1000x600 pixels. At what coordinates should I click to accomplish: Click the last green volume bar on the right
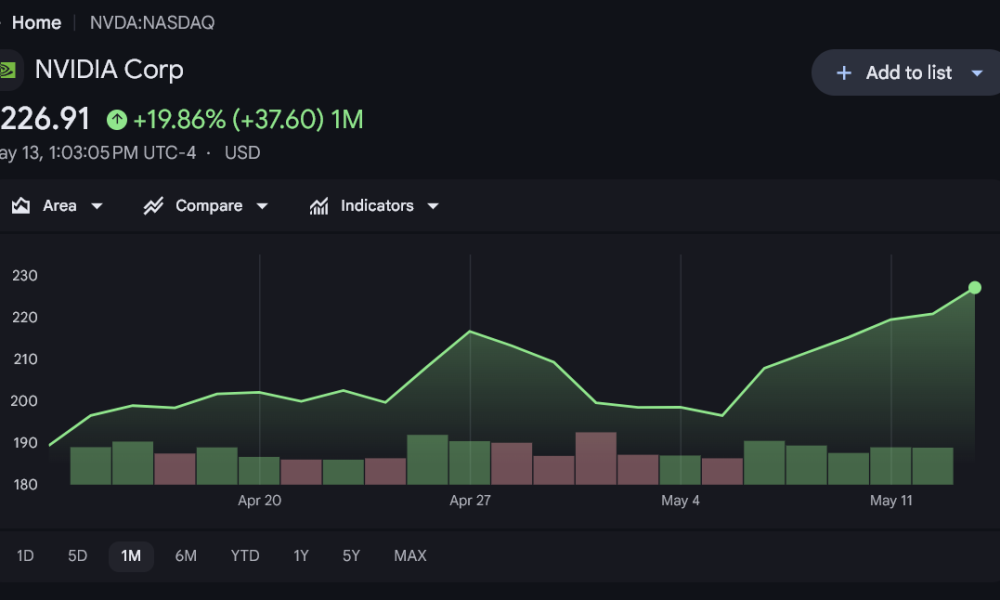(x=932, y=466)
